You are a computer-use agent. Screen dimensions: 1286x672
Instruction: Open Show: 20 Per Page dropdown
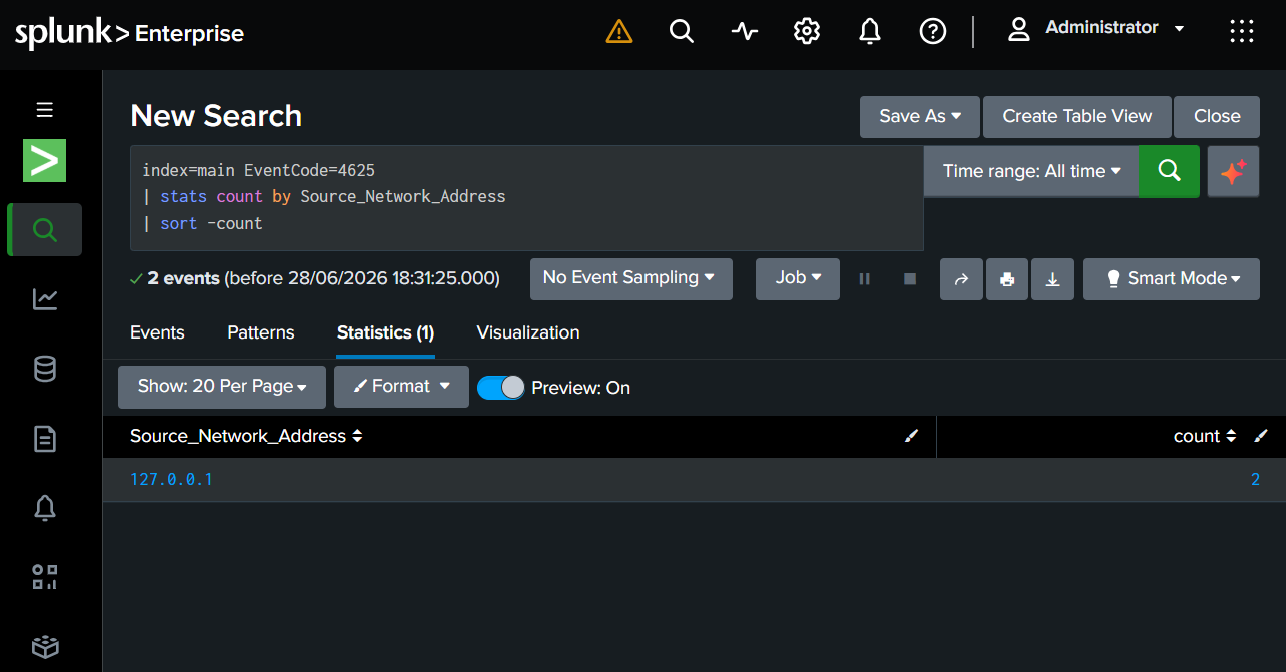click(222, 387)
